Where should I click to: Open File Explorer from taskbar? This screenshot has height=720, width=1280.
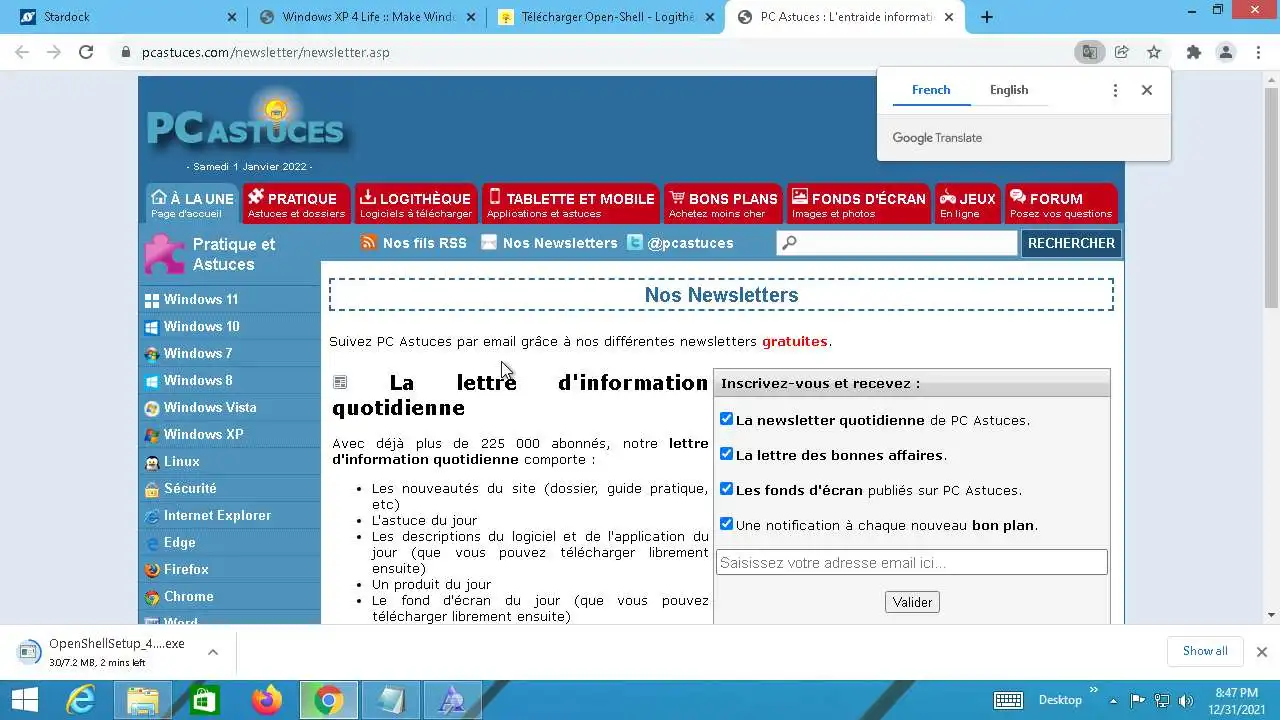(x=143, y=700)
